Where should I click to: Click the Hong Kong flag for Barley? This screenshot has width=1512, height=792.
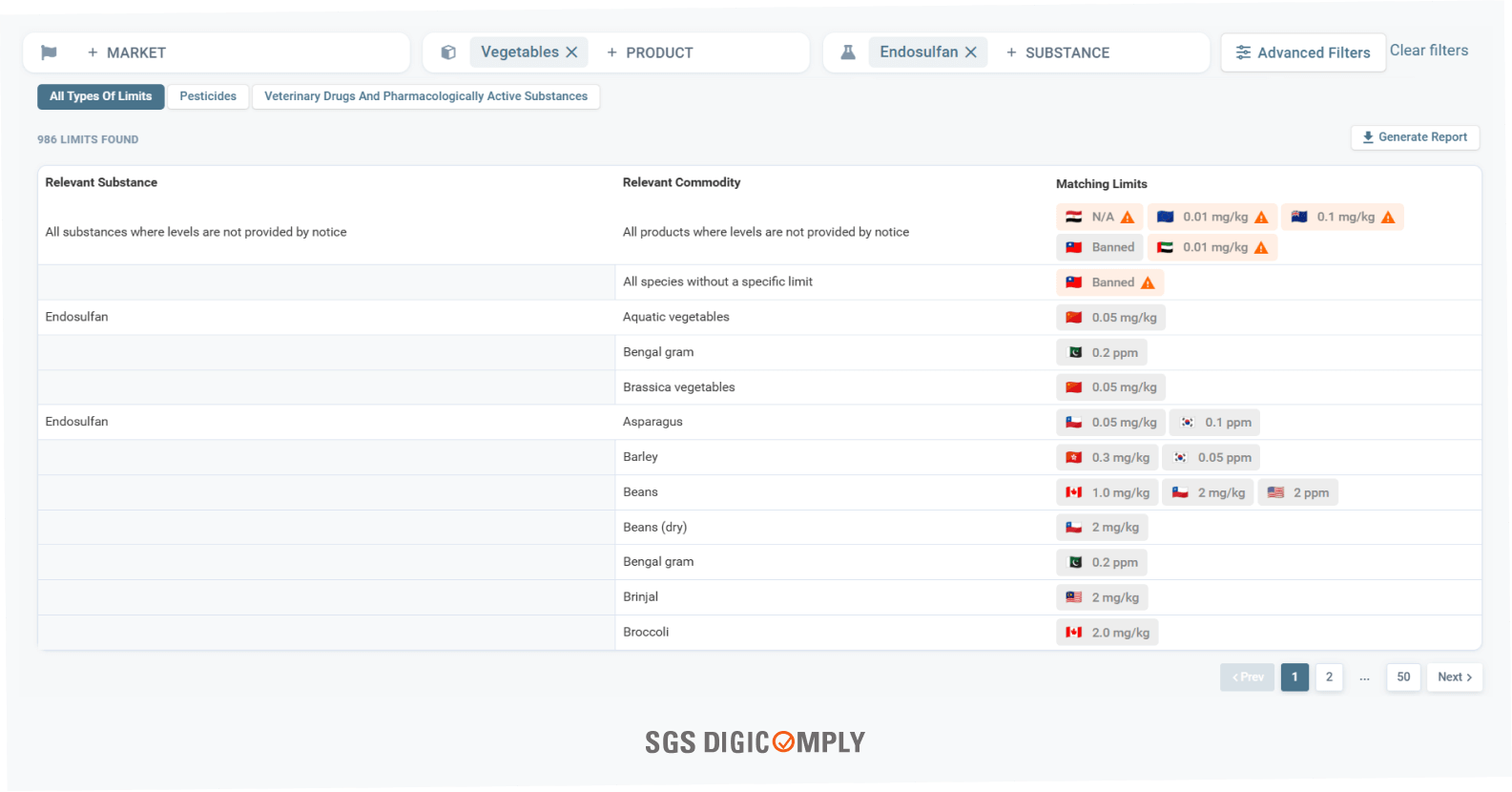pyautogui.click(x=1073, y=458)
